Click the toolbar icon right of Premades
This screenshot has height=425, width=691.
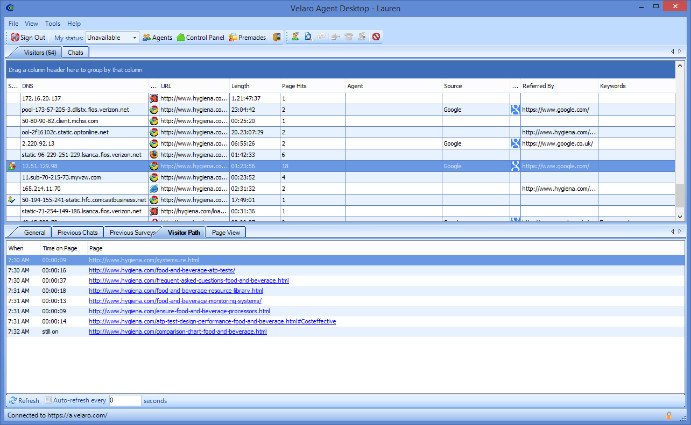tap(277, 37)
